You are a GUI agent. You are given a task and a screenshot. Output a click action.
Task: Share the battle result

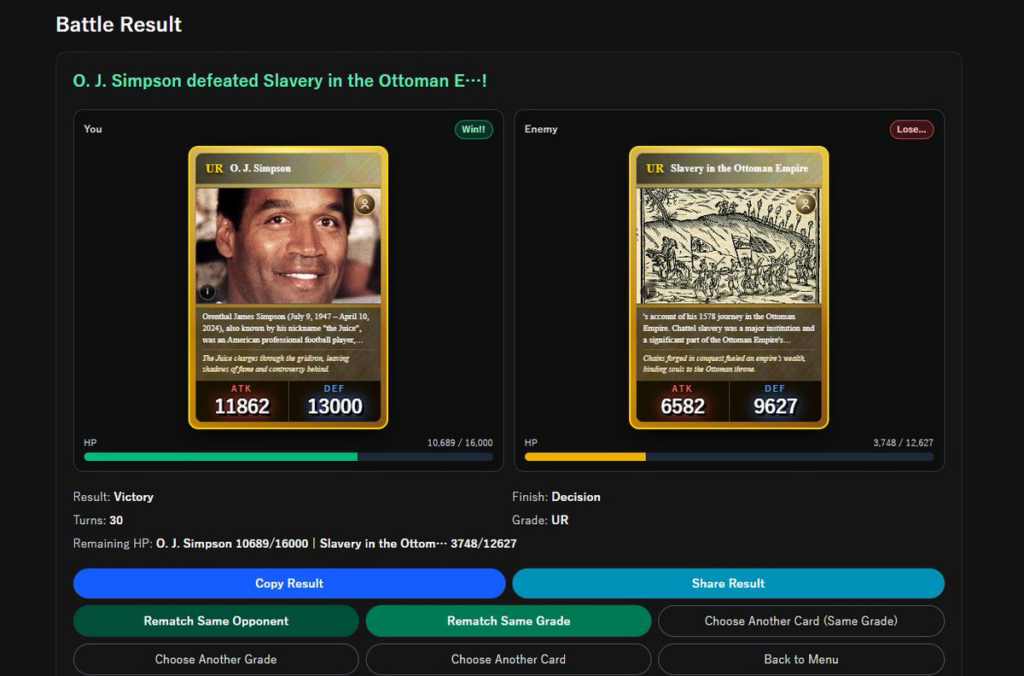728,583
